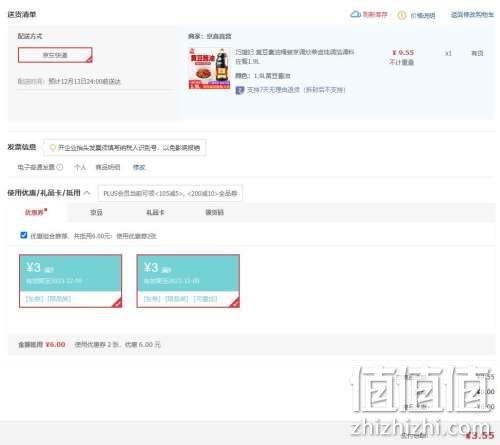Click the 修改 invoice link

point(139,167)
